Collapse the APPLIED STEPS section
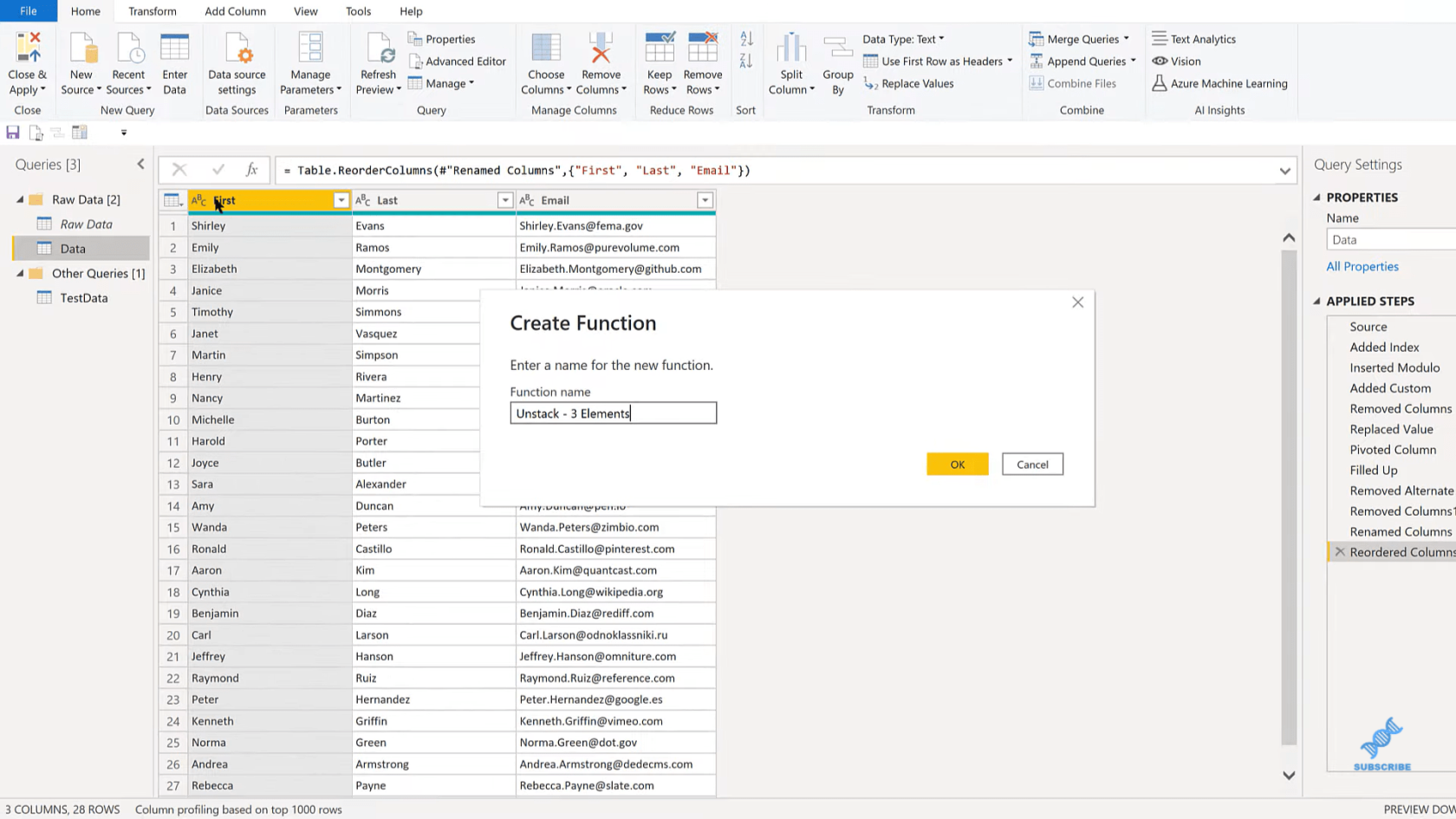The width and height of the screenshot is (1456, 819). (1317, 301)
